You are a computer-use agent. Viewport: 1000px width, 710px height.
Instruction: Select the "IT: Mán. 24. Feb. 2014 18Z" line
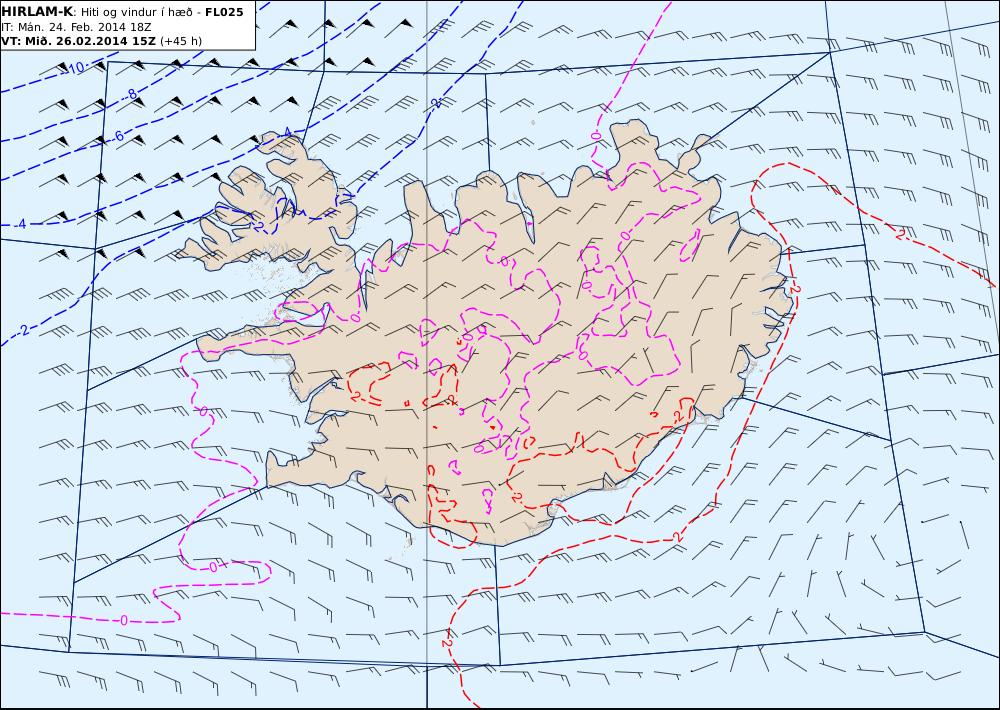click(x=77, y=27)
